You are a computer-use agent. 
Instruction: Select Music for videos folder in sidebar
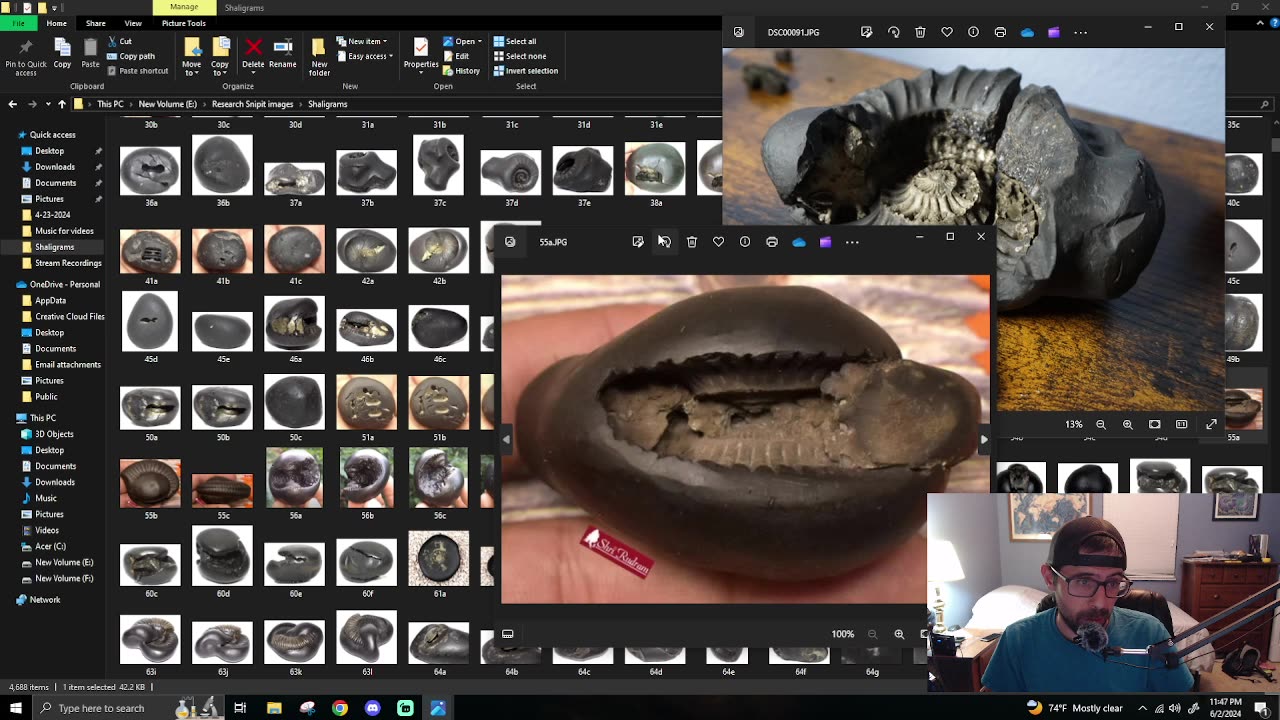pyautogui.click(x=64, y=231)
